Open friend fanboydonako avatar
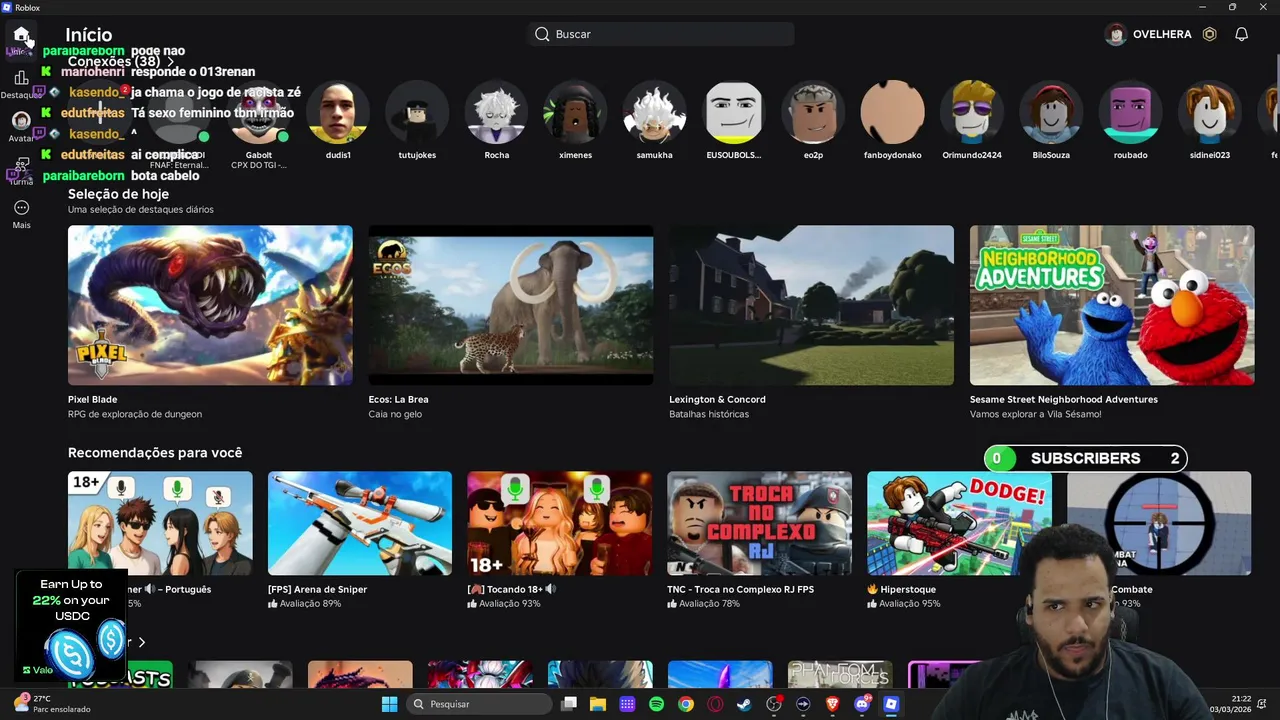1280x720 pixels. pyautogui.click(x=892, y=112)
